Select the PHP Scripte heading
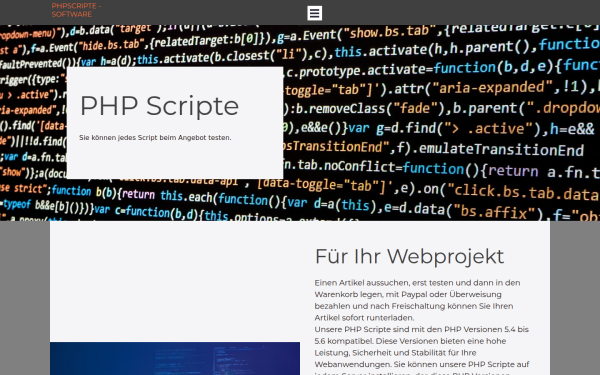The height and width of the screenshot is (375, 600). click(x=159, y=106)
